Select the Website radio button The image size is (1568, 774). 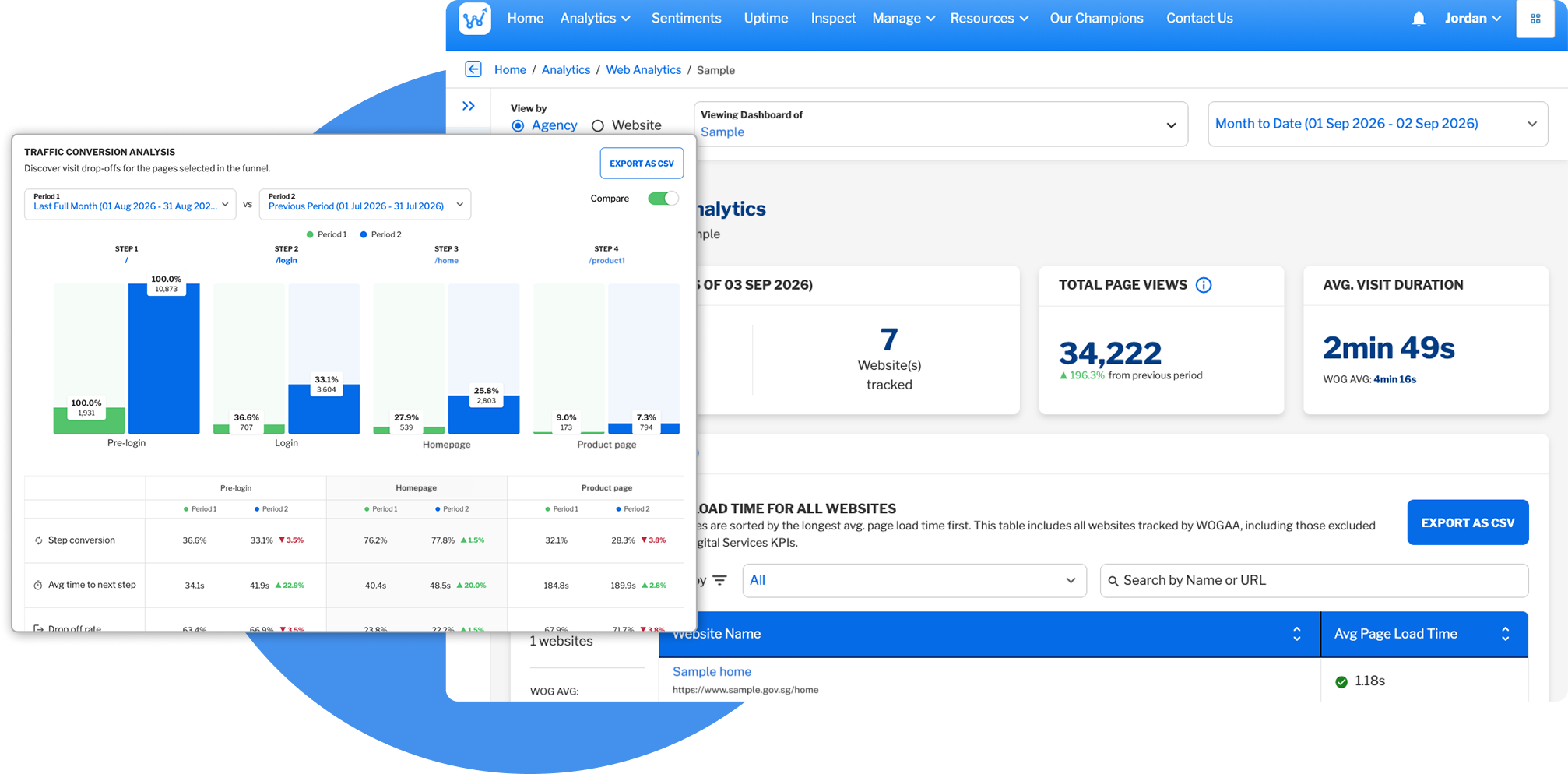pyautogui.click(x=598, y=125)
